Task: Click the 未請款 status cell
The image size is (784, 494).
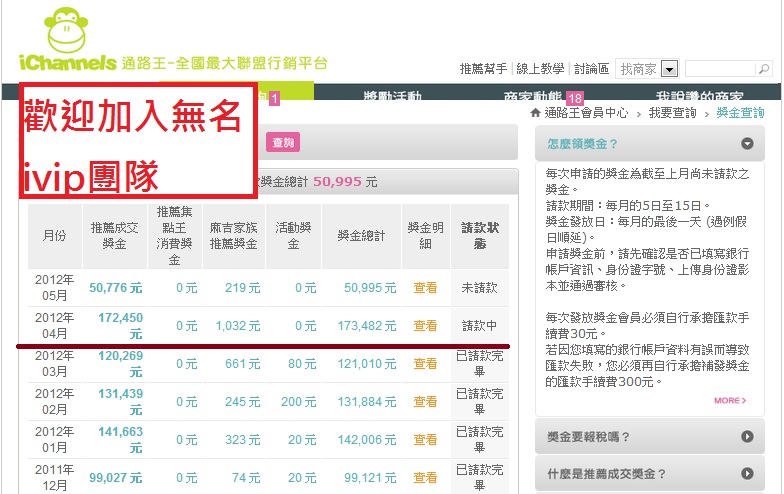Action: 480,288
